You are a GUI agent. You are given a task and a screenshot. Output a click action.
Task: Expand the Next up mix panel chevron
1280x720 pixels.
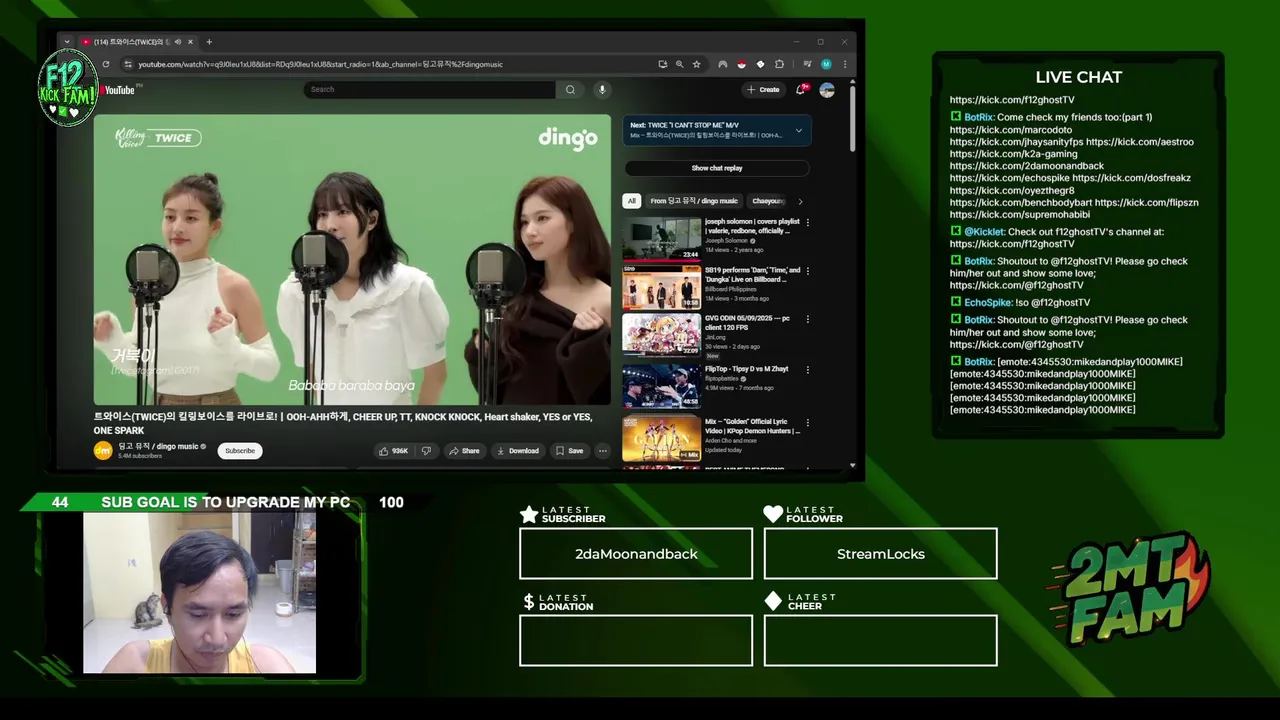click(798, 130)
